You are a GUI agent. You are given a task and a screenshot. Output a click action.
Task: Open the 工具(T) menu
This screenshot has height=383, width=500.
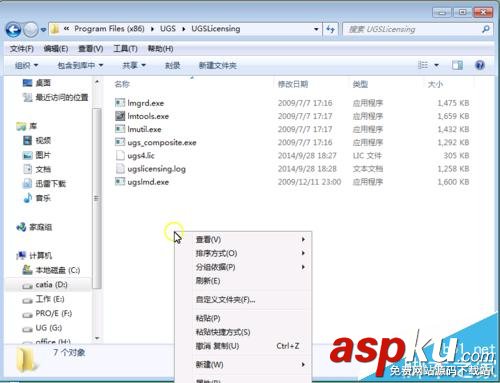[125, 49]
